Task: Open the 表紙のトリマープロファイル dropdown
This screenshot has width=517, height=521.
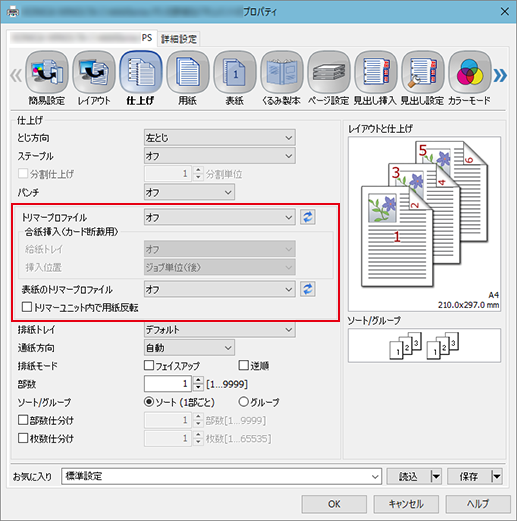Action: pyautogui.click(x=219, y=289)
